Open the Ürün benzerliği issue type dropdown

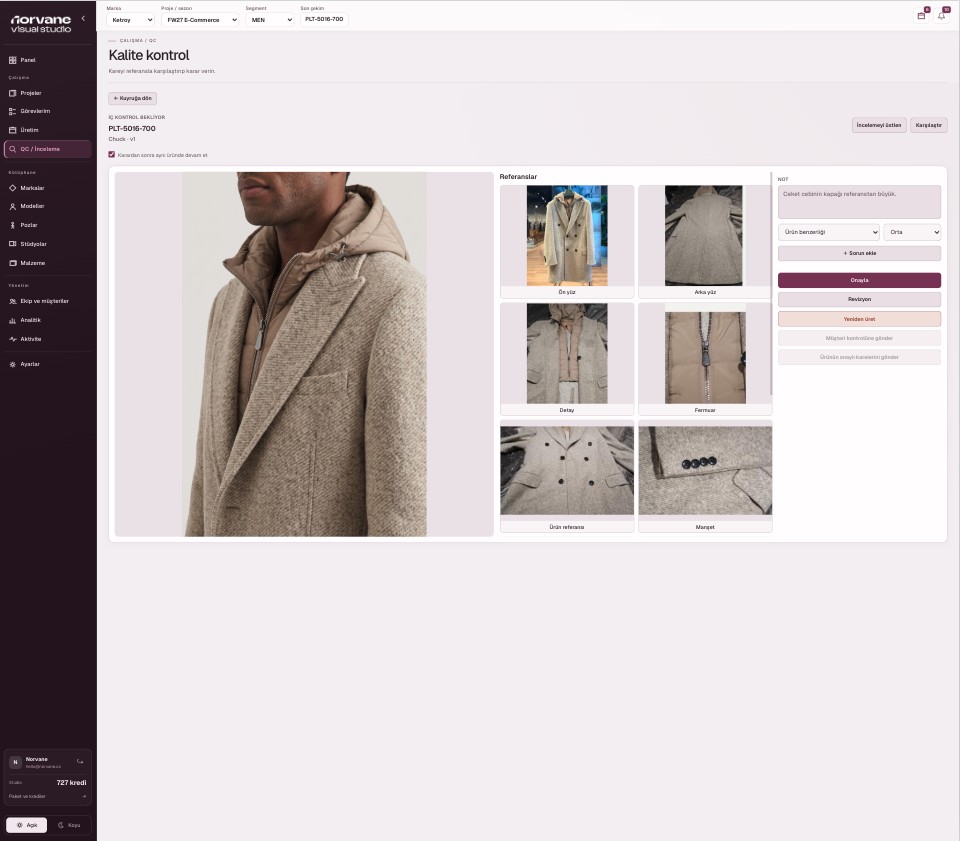[829, 232]
